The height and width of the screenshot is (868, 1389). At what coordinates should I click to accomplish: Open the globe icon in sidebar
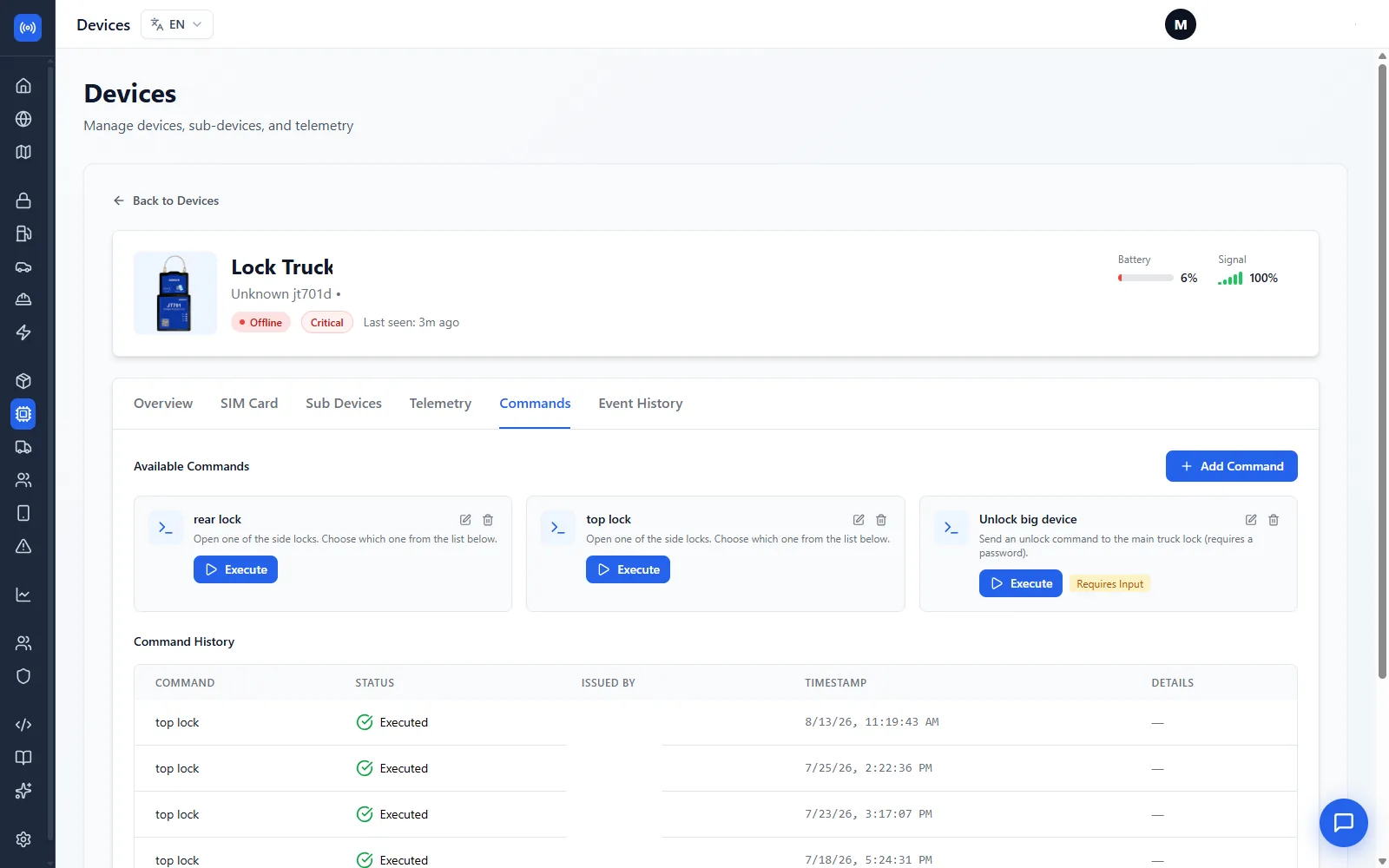pyautogui.click(x=23, y=119)
